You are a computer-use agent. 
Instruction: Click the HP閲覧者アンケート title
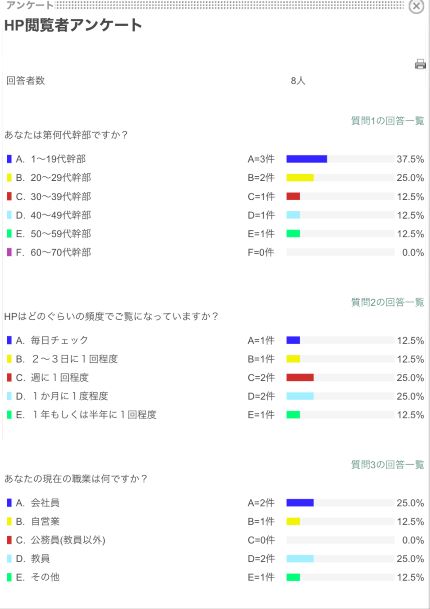[73, 26]
